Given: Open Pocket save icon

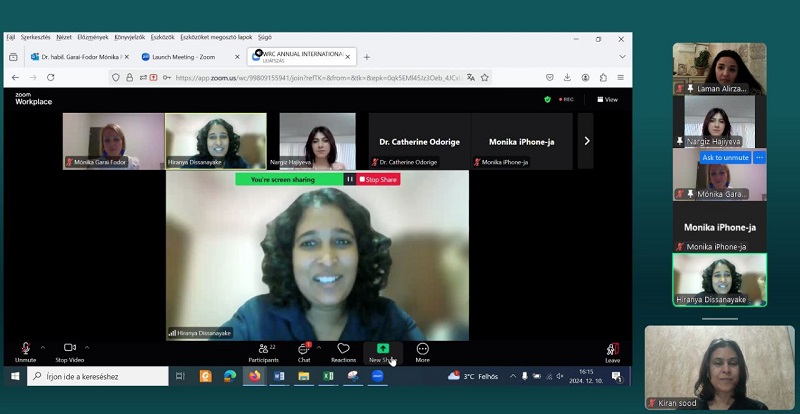Looking at the screenshot, I should click(549, 78).
